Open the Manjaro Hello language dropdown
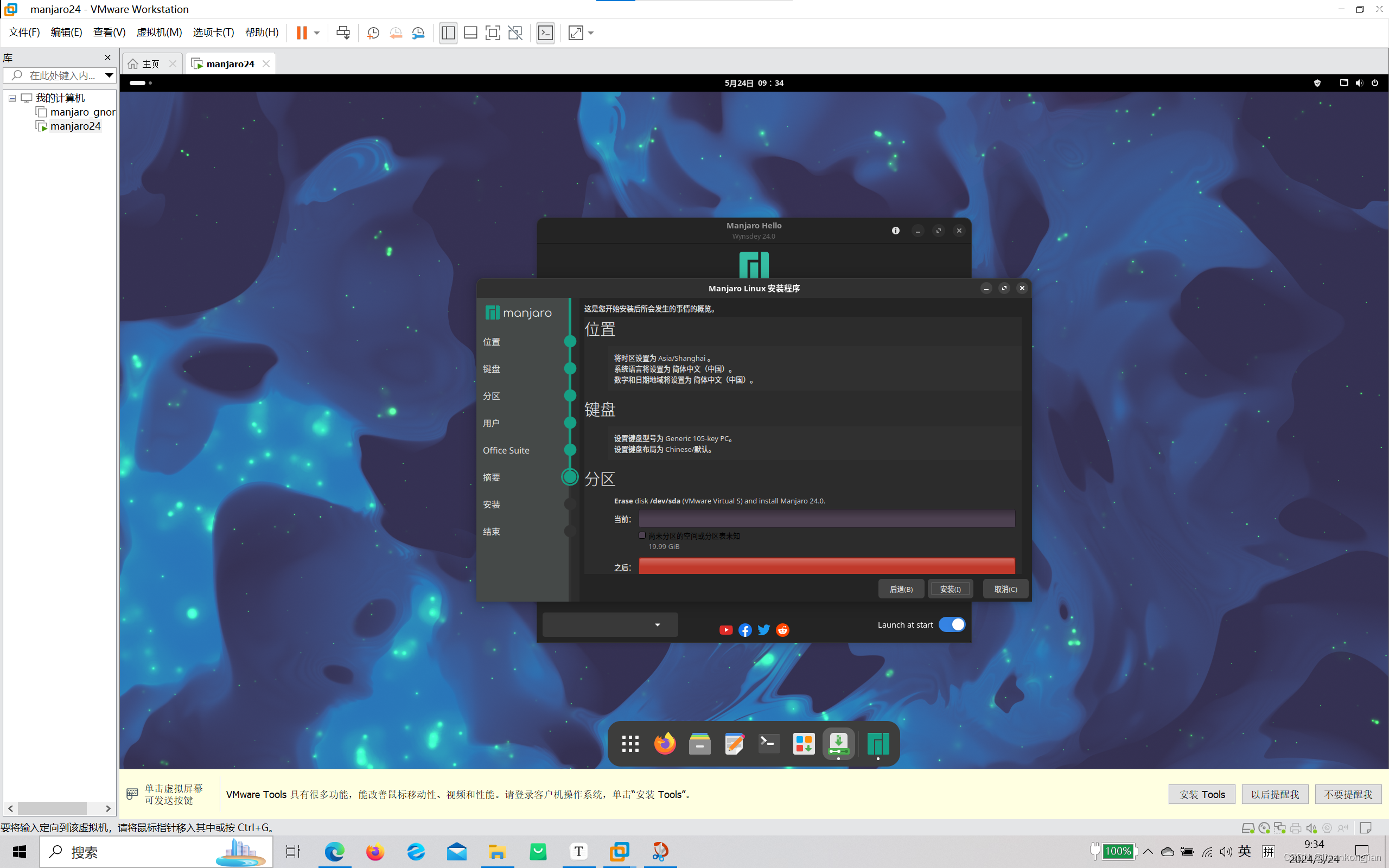The height and width of the screenshot is (868, 1389). [x=610, y=624]
